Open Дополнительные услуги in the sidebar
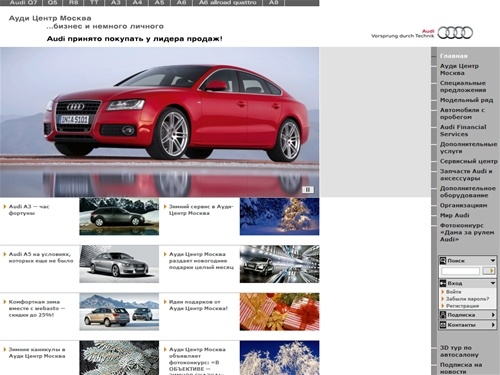This screenshot has width=500, height=375. 468,147
